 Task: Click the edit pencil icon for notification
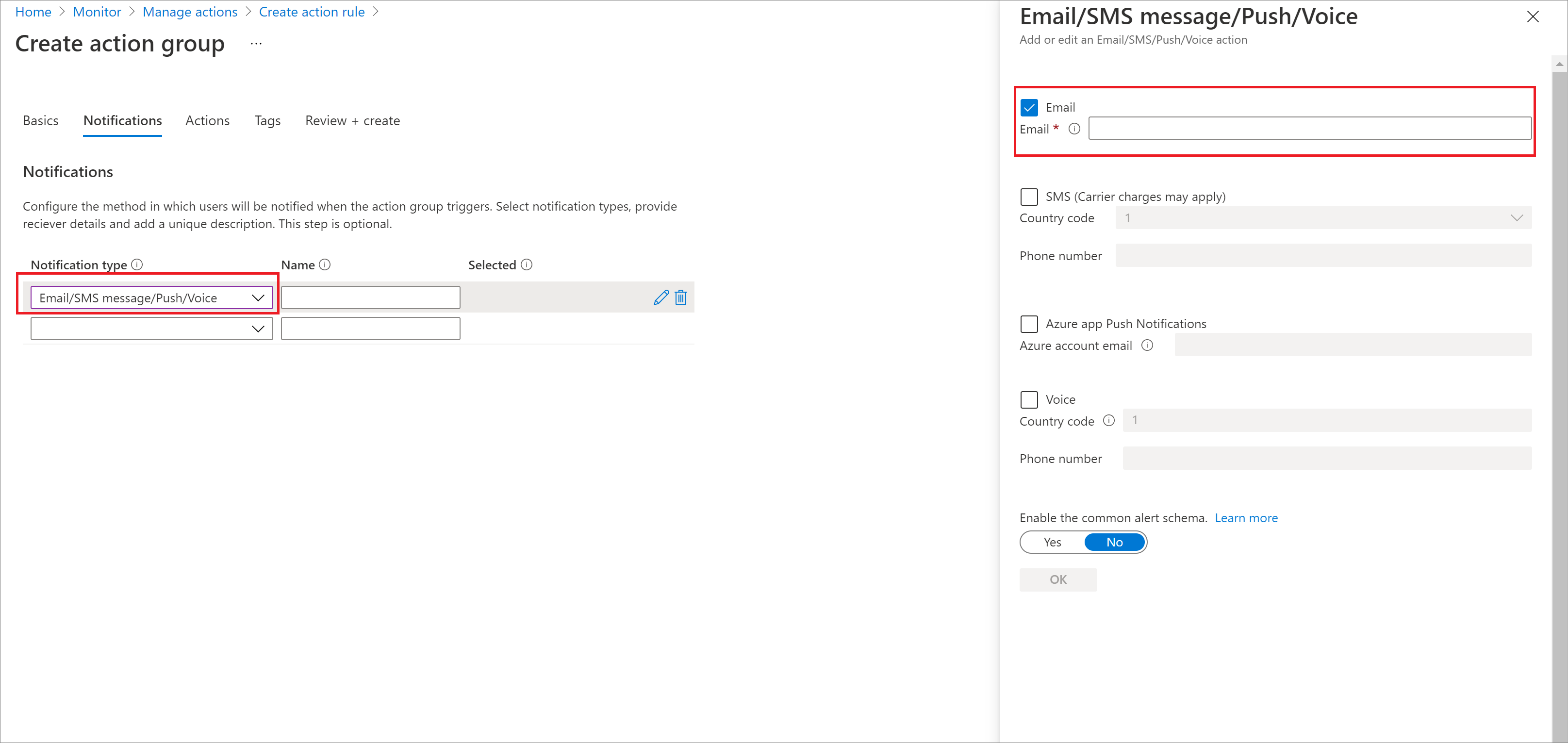660,297
